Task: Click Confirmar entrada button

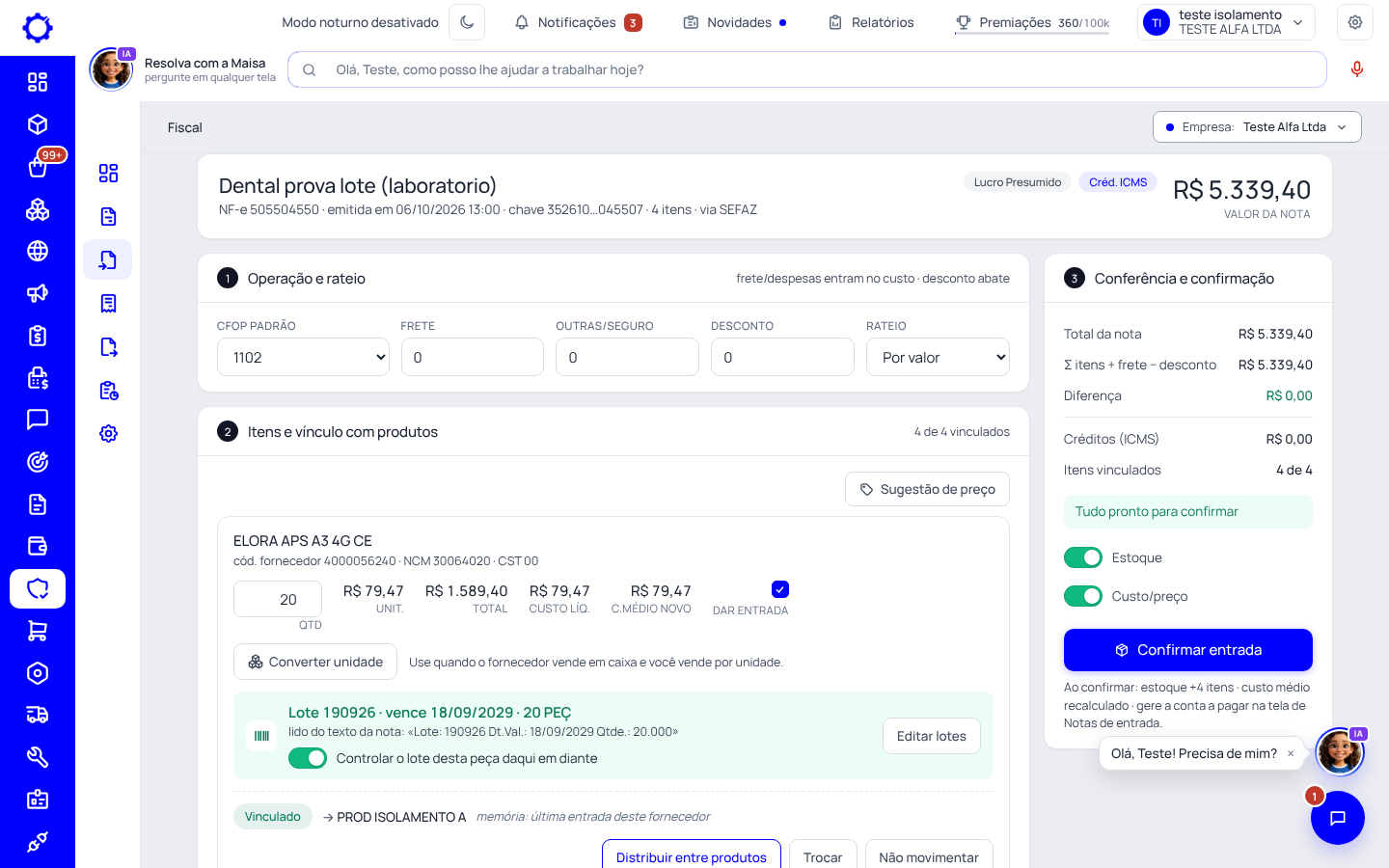Action: (1188, 650)
